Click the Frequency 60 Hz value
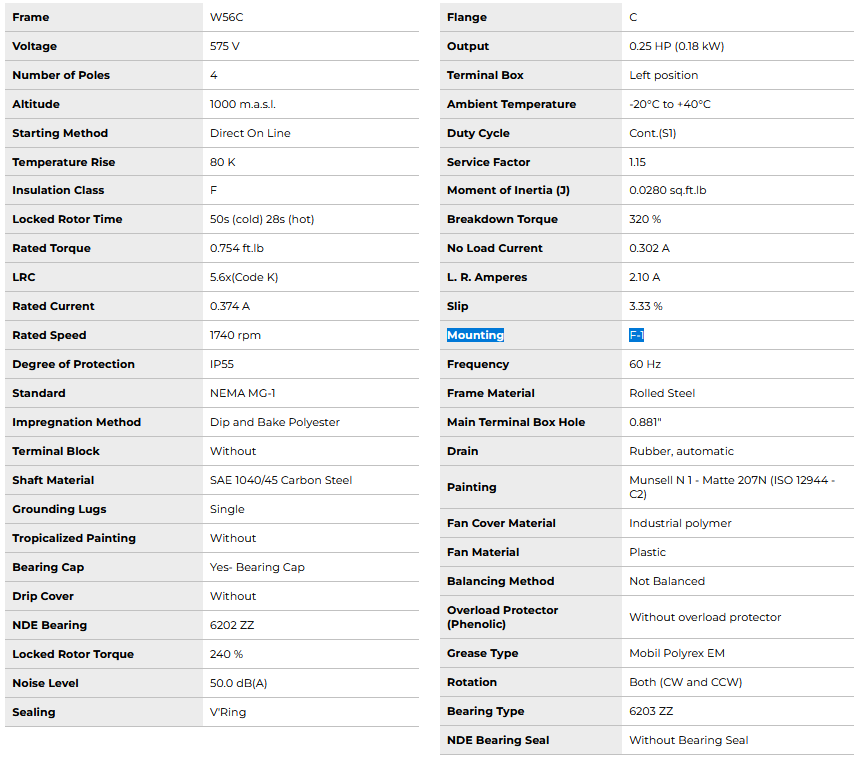Screen dimensions: 857x762 645,364
